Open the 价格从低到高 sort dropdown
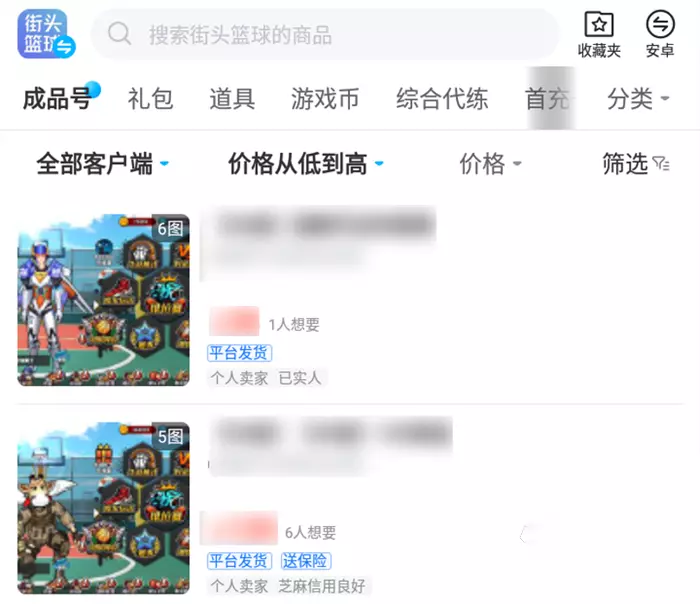The height and width of the screenshot is (604, 700). [x=305, y=164]
